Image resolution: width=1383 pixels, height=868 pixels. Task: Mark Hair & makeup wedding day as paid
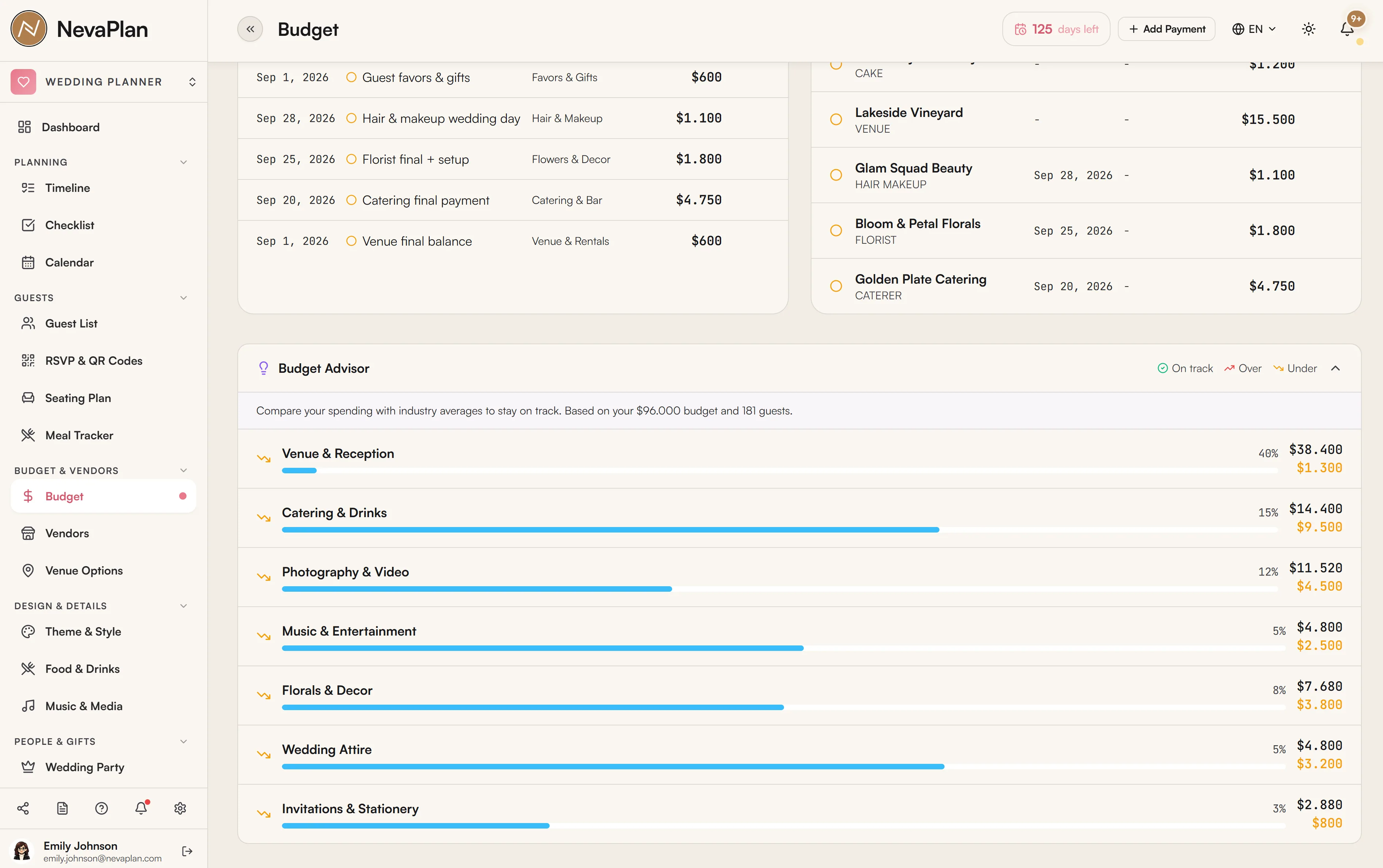point(351,118)
